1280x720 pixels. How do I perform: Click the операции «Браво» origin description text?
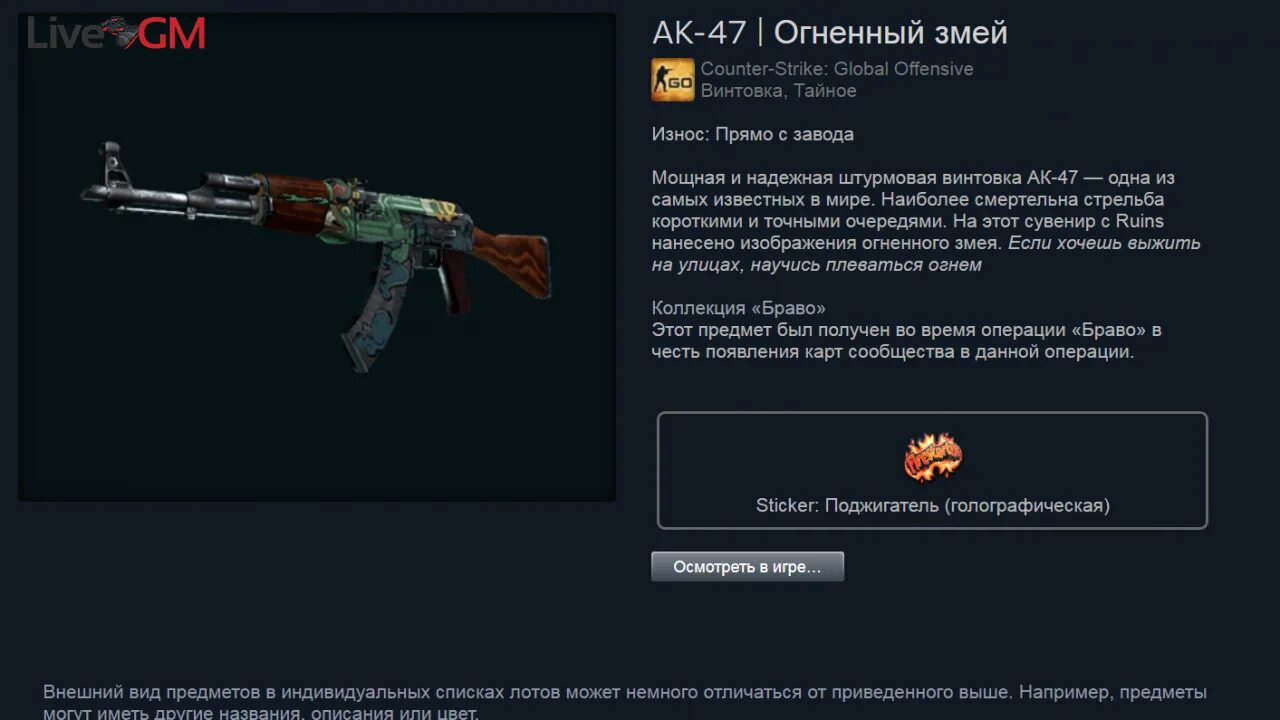pos(906,341)
